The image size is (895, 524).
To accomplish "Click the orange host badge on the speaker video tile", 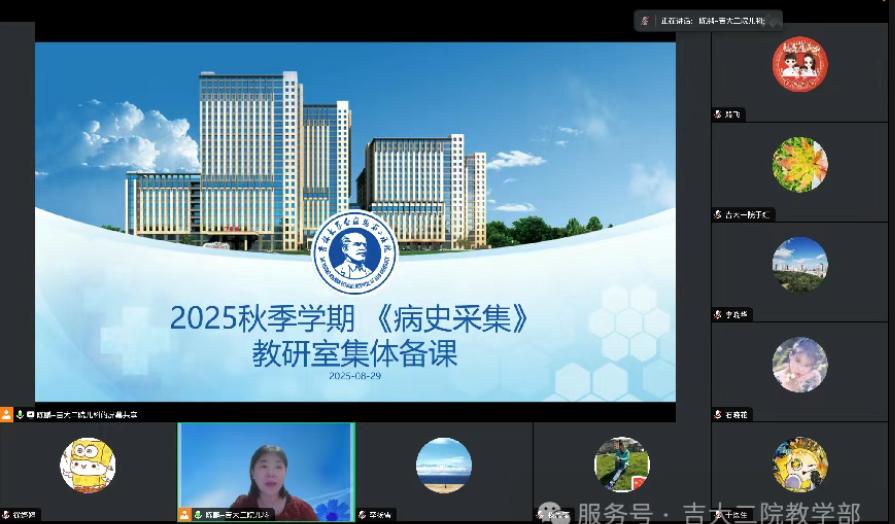I will [184, 514].
